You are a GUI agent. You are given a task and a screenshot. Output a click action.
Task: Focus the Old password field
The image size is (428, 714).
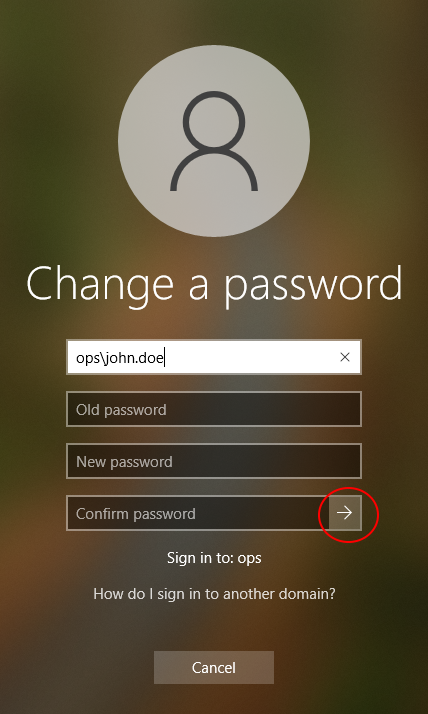pyautogui.click(x=214, y=409)
